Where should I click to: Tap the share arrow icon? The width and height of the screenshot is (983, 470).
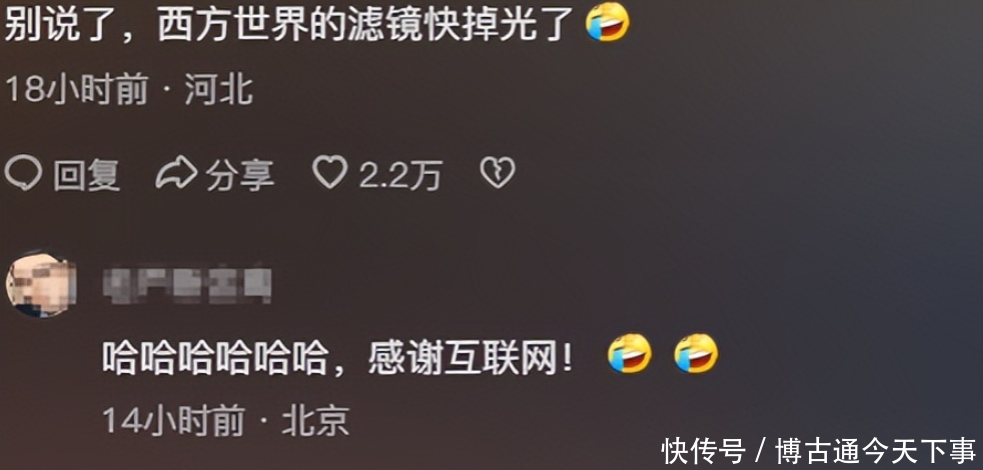click(x=176, y=174)
